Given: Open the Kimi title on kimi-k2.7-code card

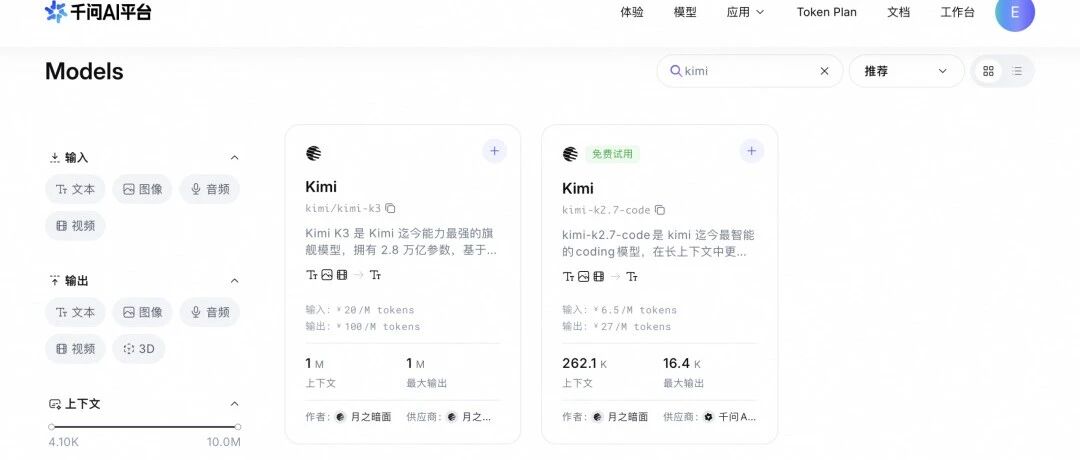Looking at the screenshot, I should pos(578,188).
